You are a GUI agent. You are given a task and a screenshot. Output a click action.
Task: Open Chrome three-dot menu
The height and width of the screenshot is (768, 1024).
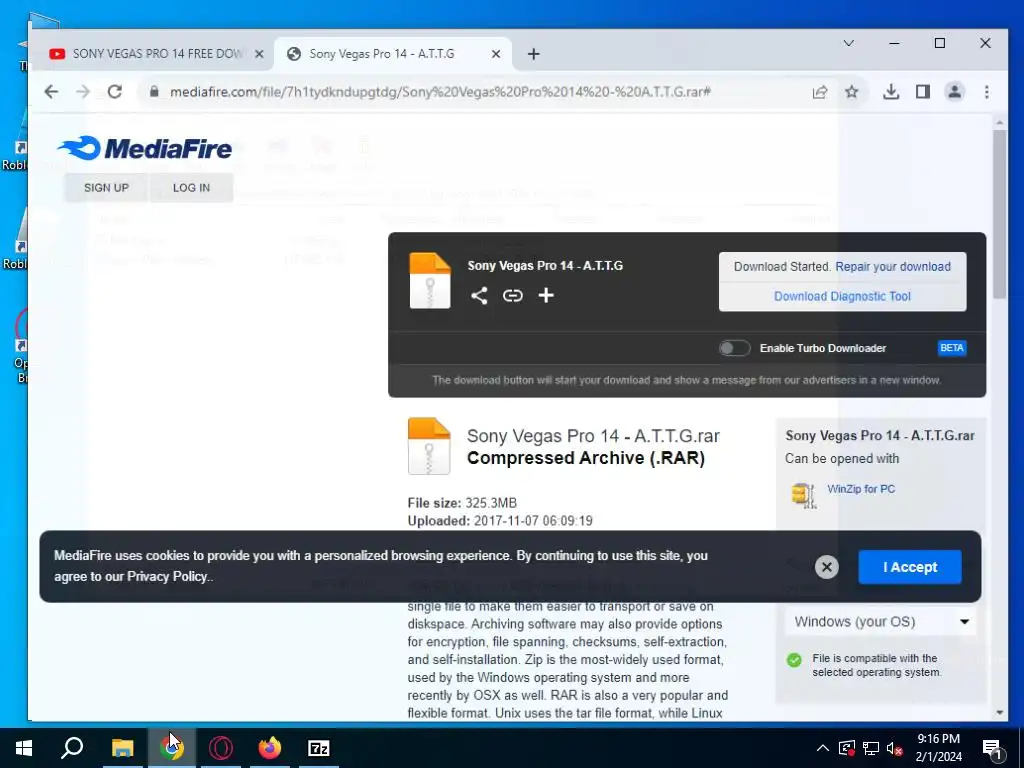(987, 92)
